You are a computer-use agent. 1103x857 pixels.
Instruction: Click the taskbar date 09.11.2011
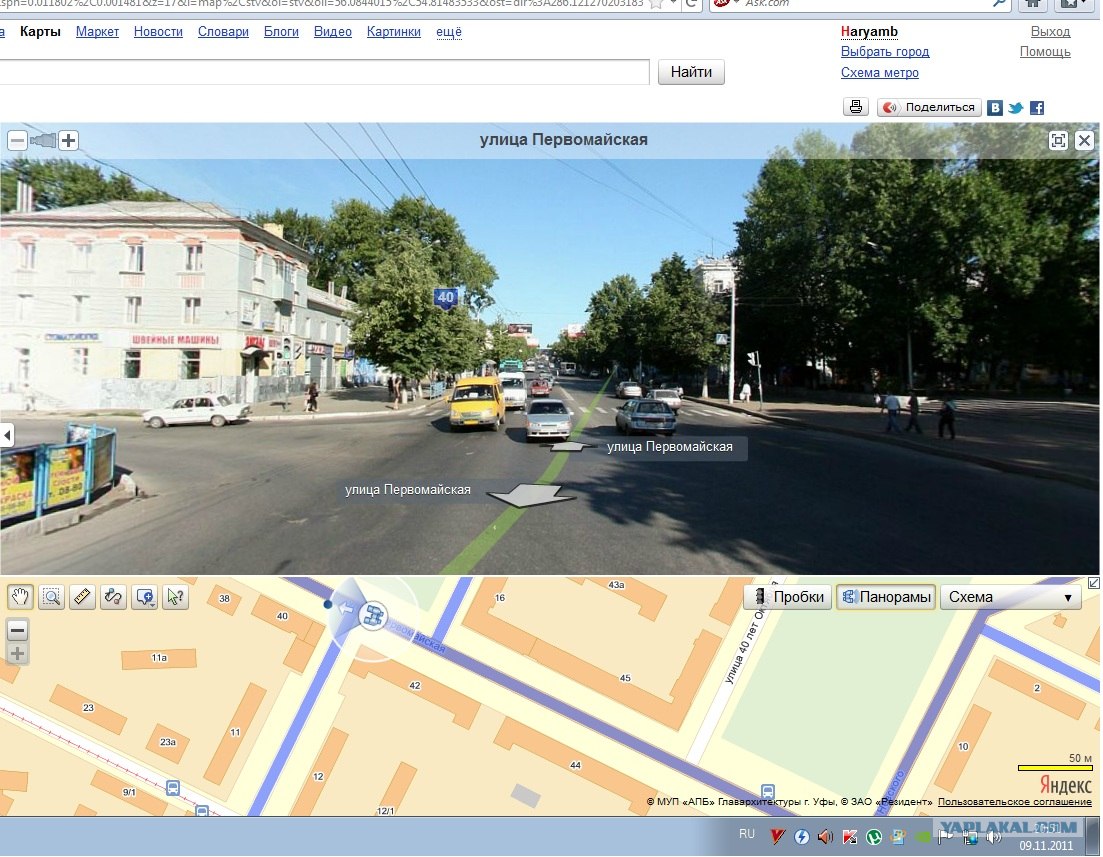coord(1046,846)
